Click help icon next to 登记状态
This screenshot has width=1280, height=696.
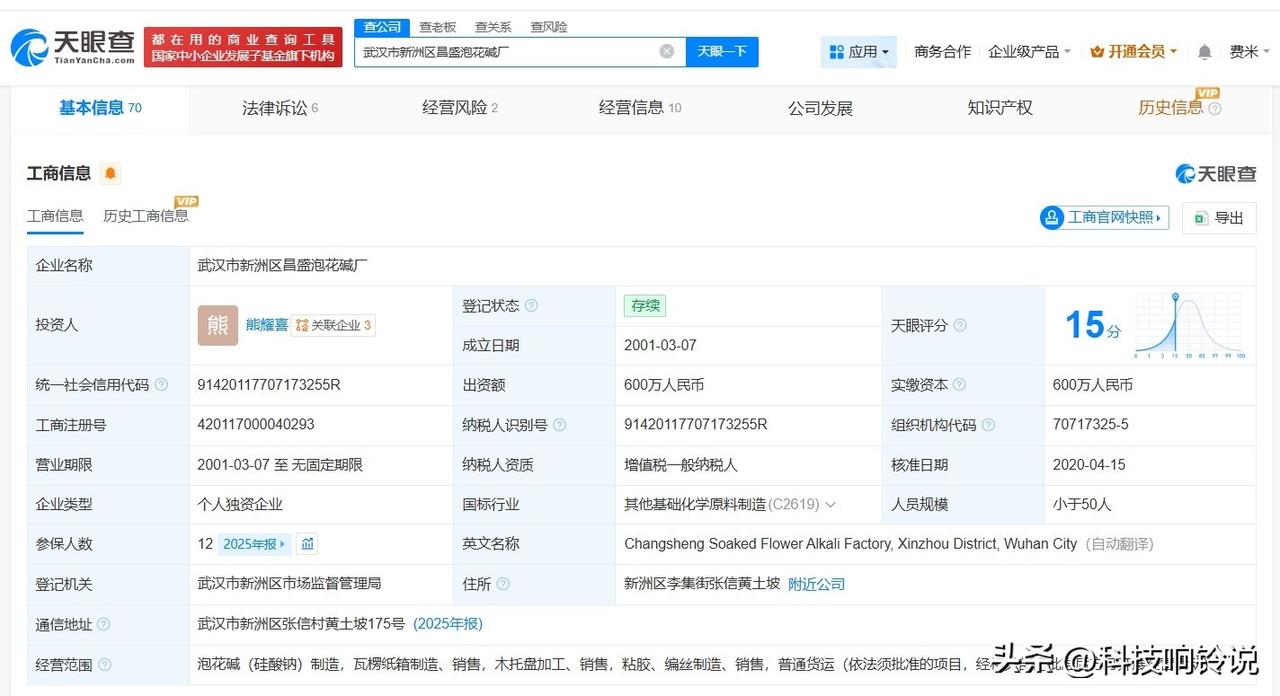531,305
